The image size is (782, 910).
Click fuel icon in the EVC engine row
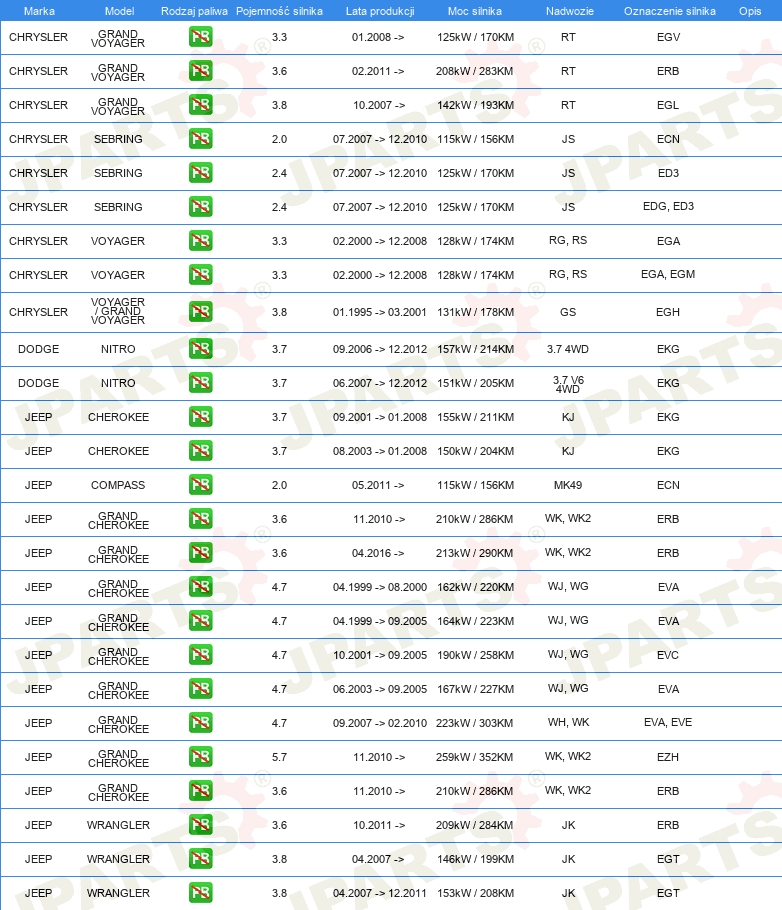(x=200, y=655)
